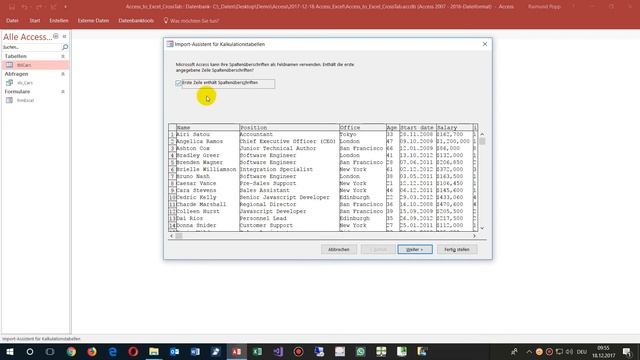The height and width of the screenshot is (360, 640).
Task: Collapse the Formulare group
Action: coord(63,91)
